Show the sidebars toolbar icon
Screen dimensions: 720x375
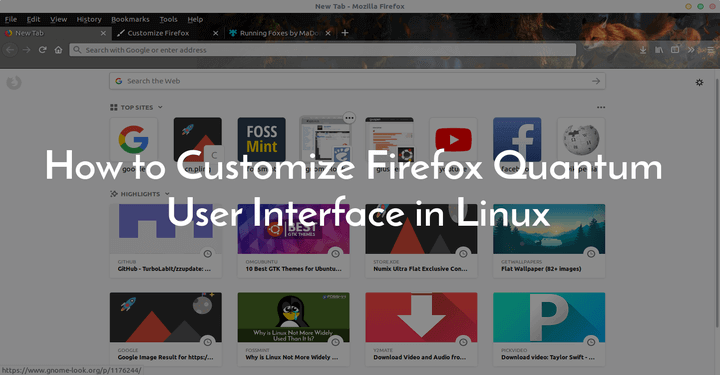[675, 50]
